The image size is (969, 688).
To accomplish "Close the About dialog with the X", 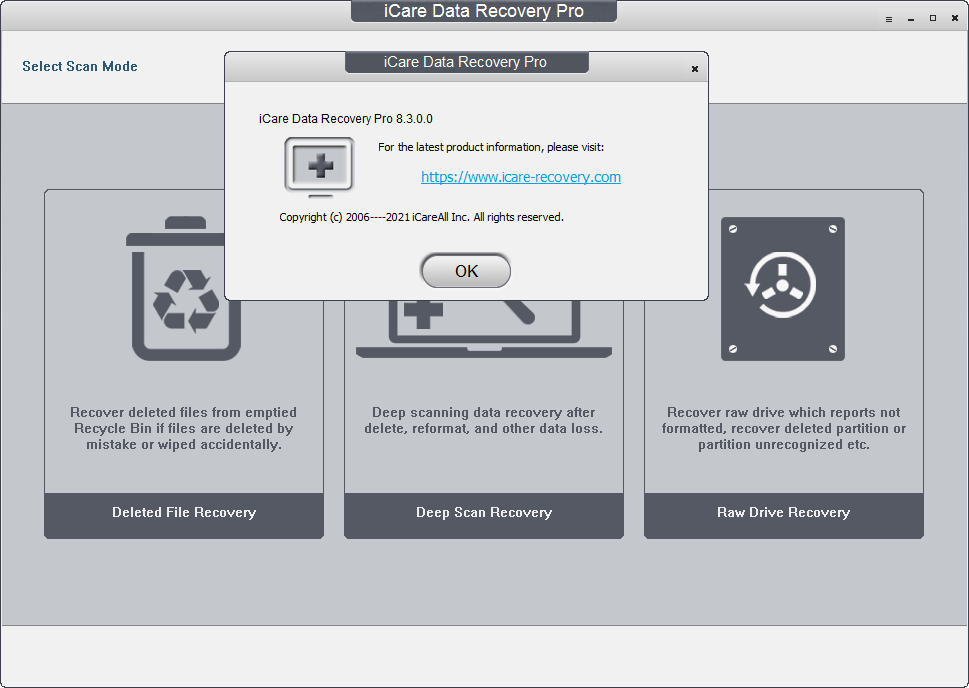I will [x=695, y=69].
